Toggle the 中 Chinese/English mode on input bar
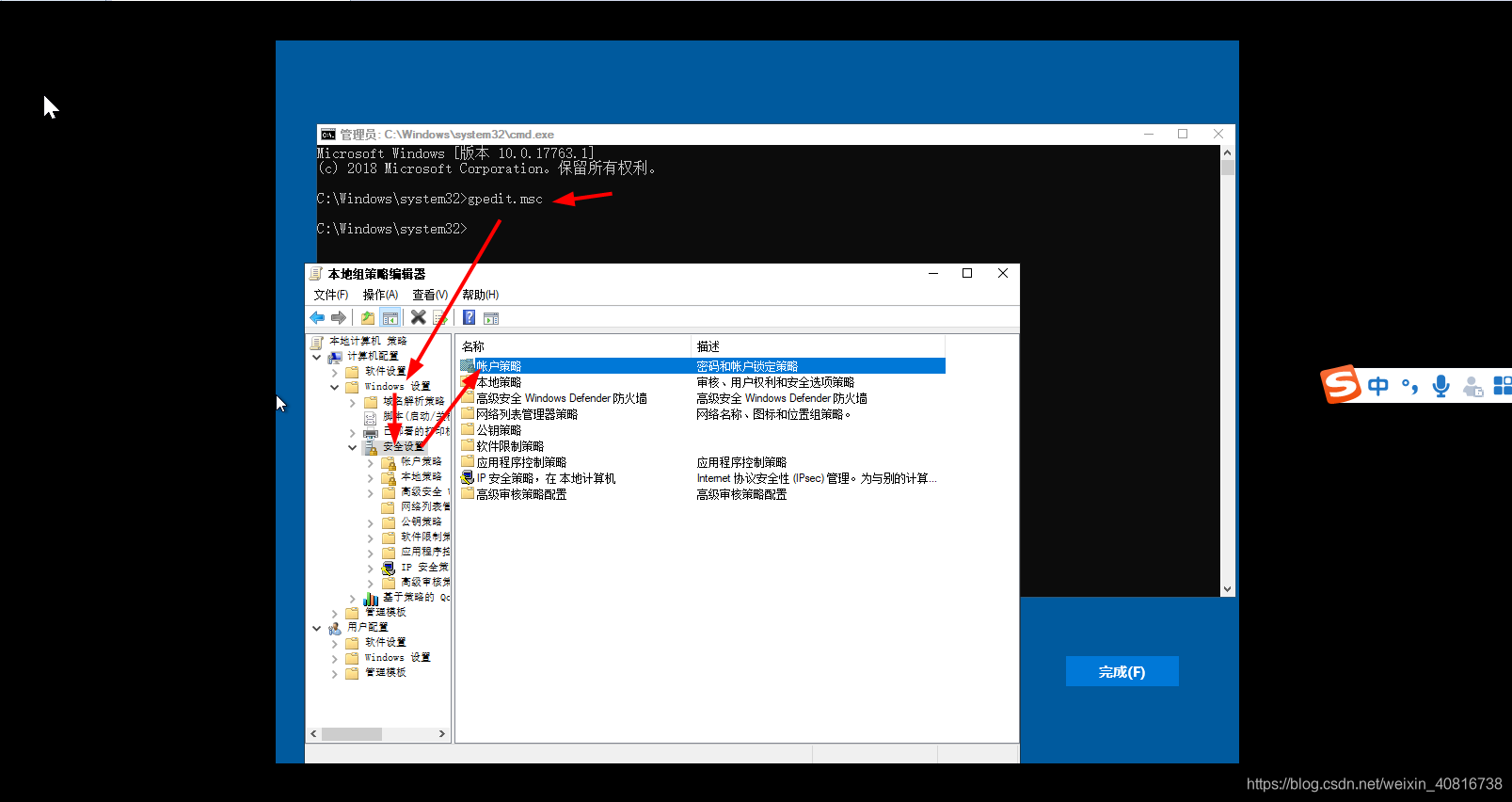The height and width of the screenshot is (802, 1512). pos(1378,386)
